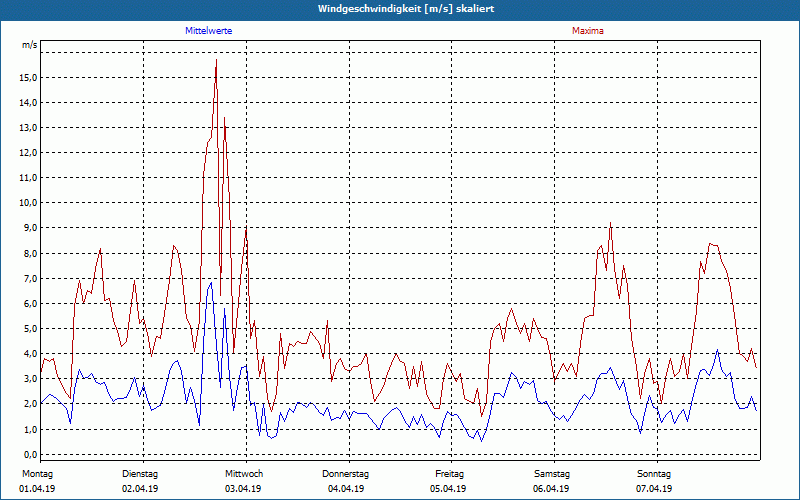Click the '03.04.19' date label
The image size is (800, 500).
coord(243,489)
